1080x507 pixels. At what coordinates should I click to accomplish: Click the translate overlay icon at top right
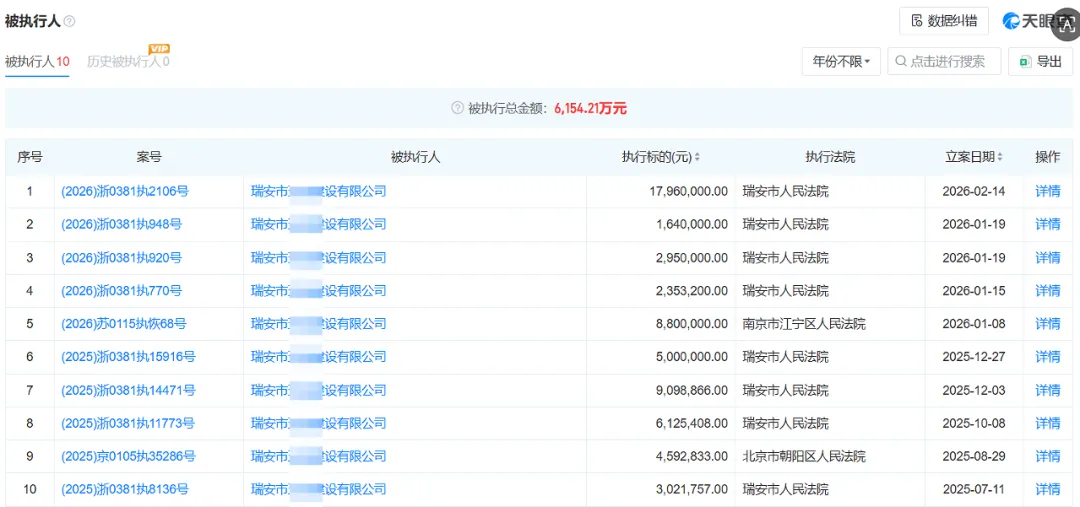coord(1065,21)
